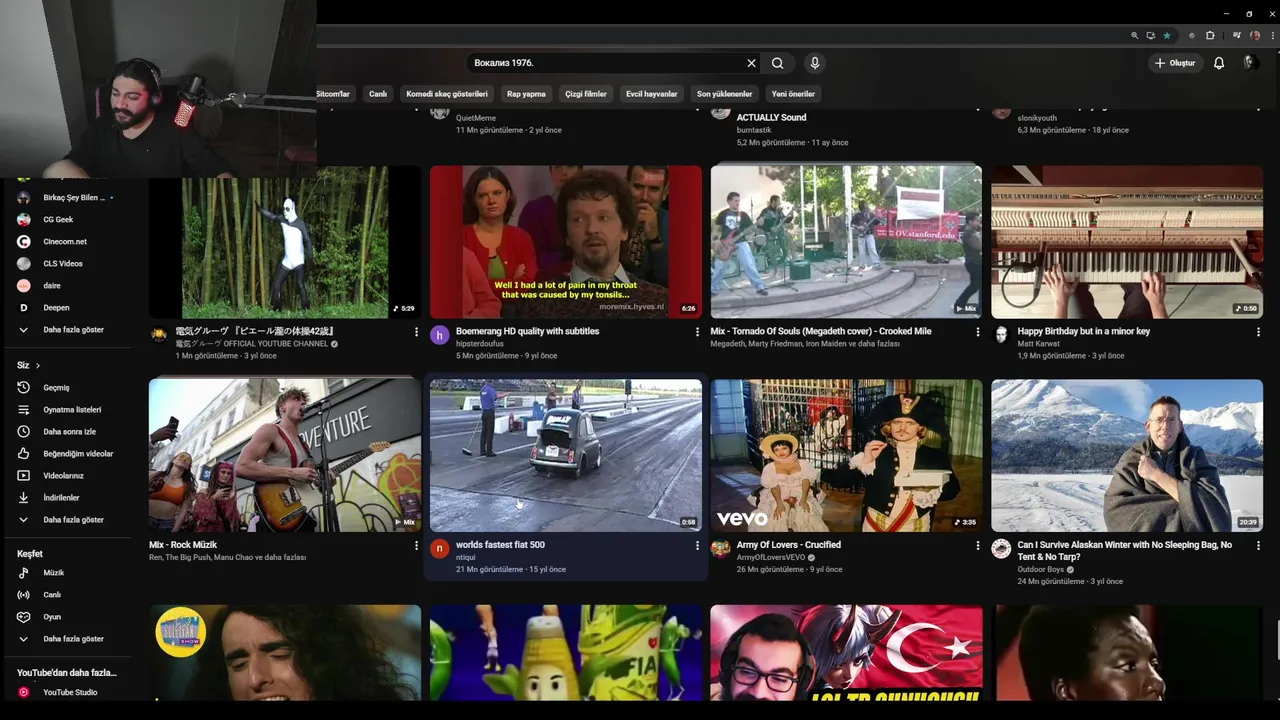Viewport: 1280px width, 720px height.
Task: Select the Canlı filter chip
Action: point(378,94)
